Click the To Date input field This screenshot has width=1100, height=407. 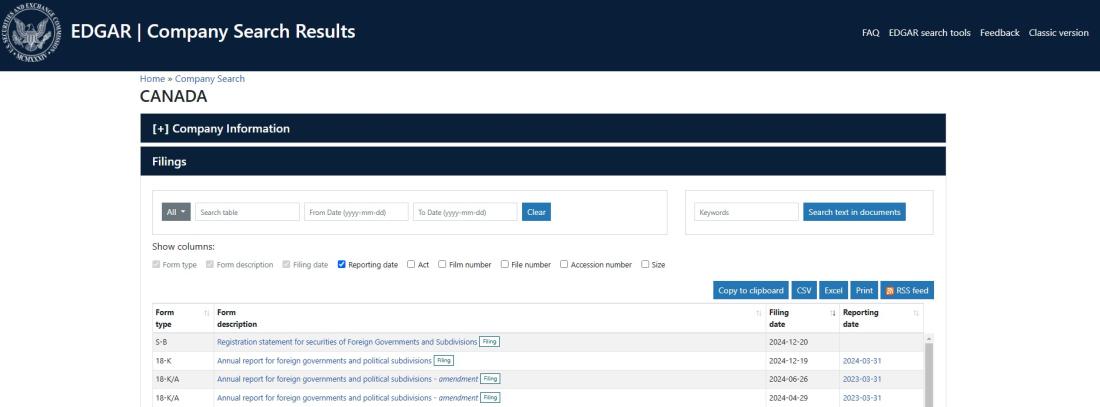pos(465,212)
